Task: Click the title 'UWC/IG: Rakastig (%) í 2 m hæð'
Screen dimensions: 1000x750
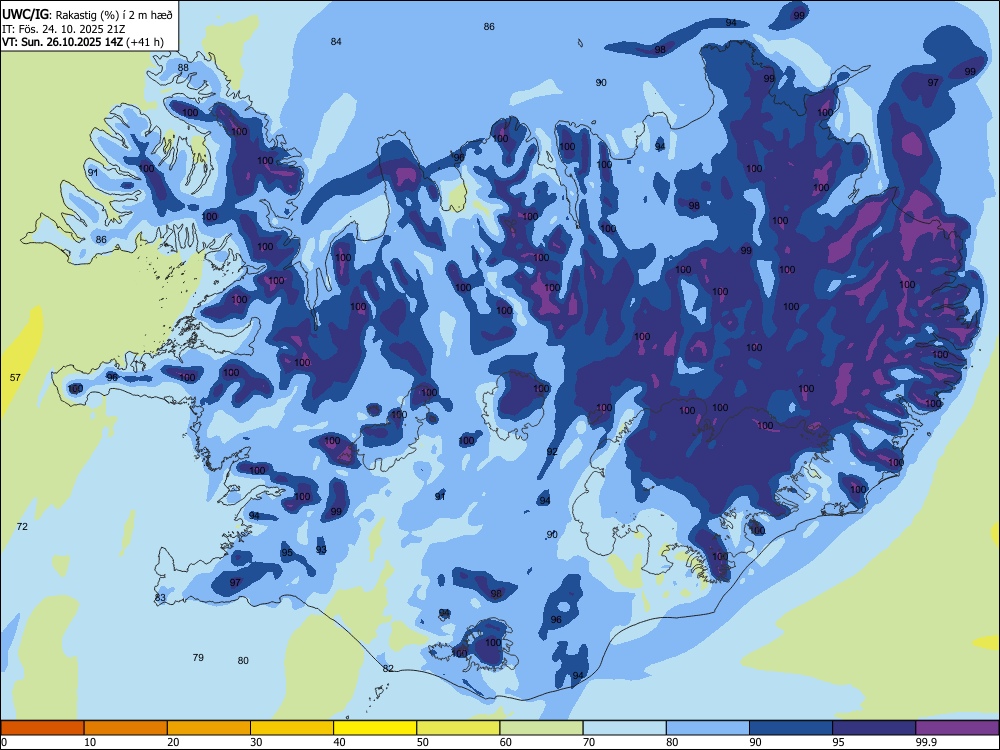Action: tap(87, 14)
